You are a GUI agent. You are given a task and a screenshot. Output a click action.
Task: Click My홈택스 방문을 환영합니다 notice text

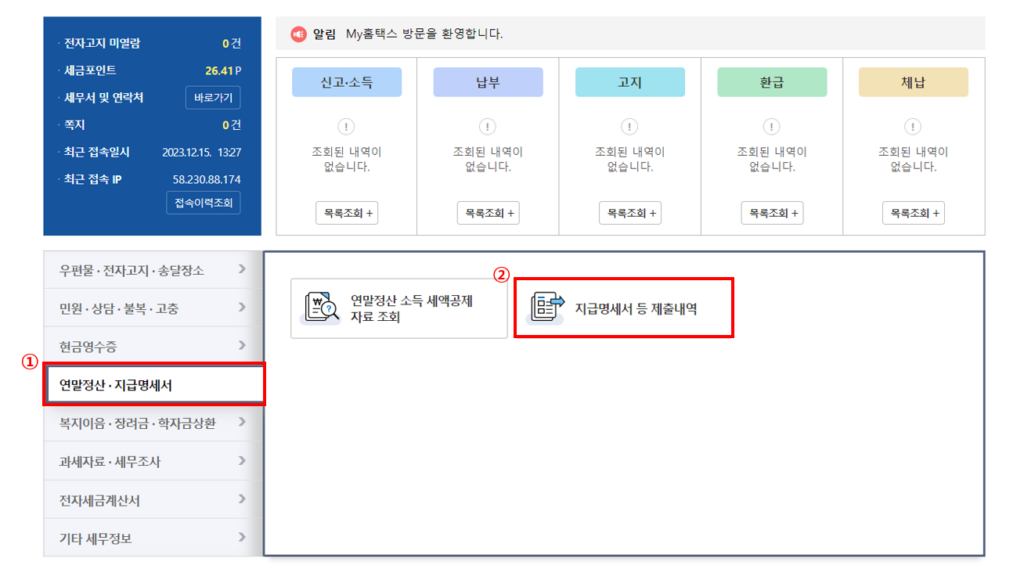coord(424,34)
